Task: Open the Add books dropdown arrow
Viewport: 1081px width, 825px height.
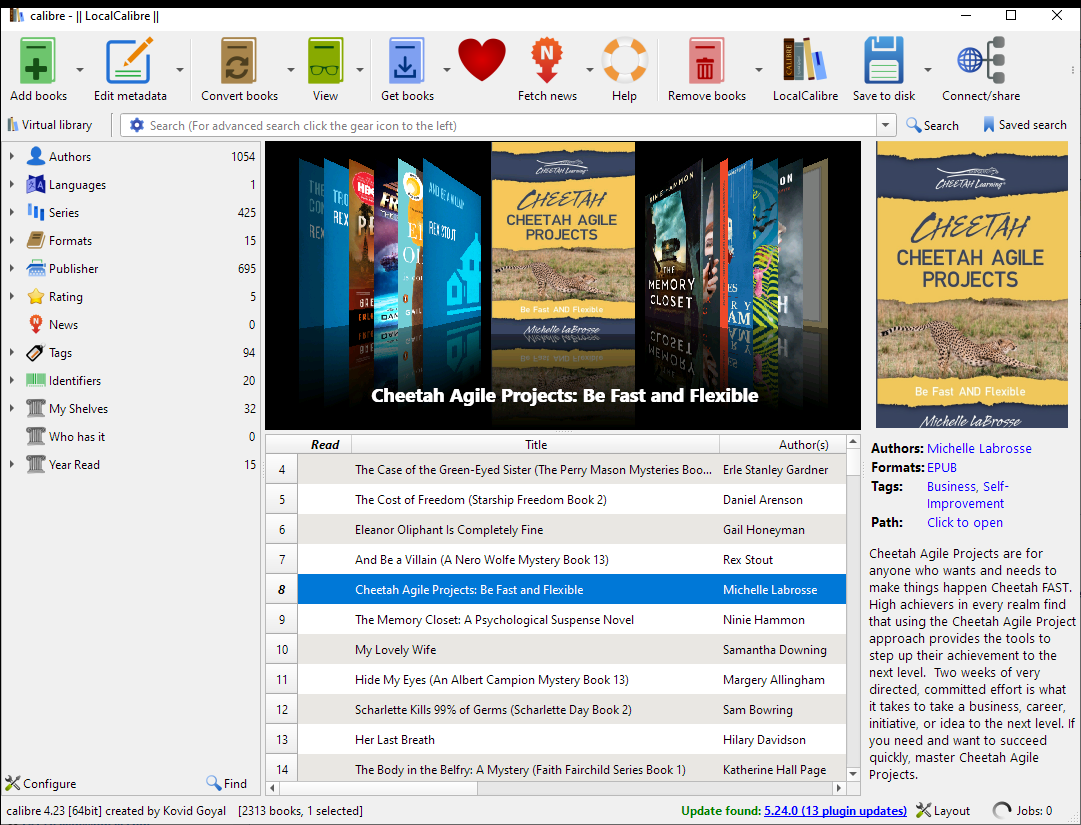Action: pos(80,70)
